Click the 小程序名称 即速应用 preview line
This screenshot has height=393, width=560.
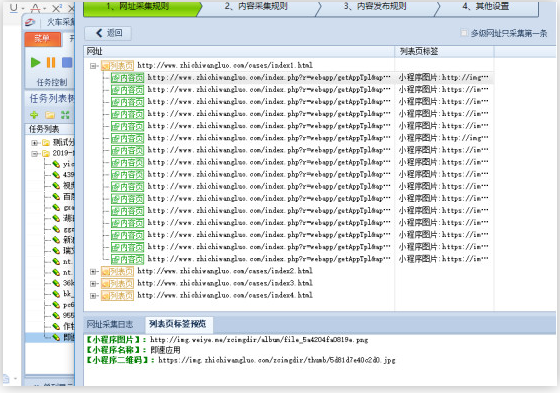(x=133, y=350)
